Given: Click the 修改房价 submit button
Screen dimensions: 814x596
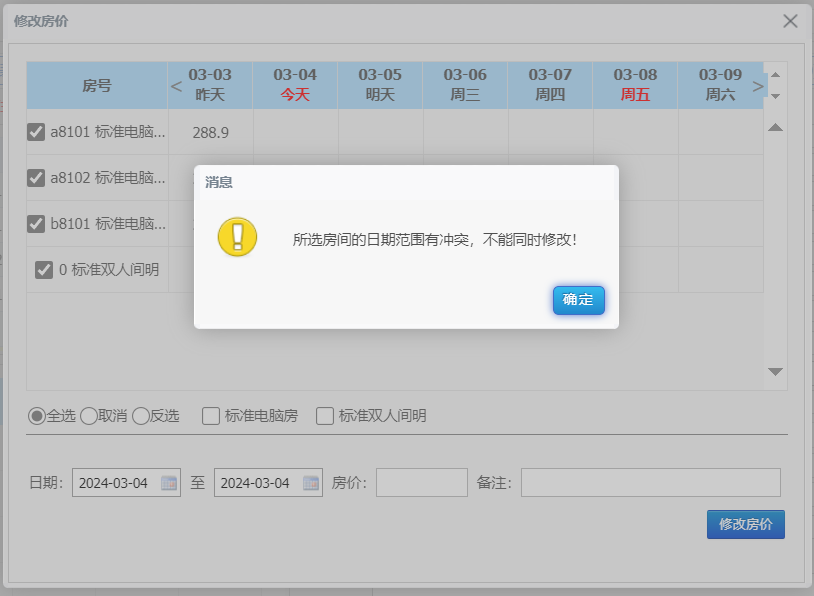Looking at the screenshot, I should [x=745, y=524].
